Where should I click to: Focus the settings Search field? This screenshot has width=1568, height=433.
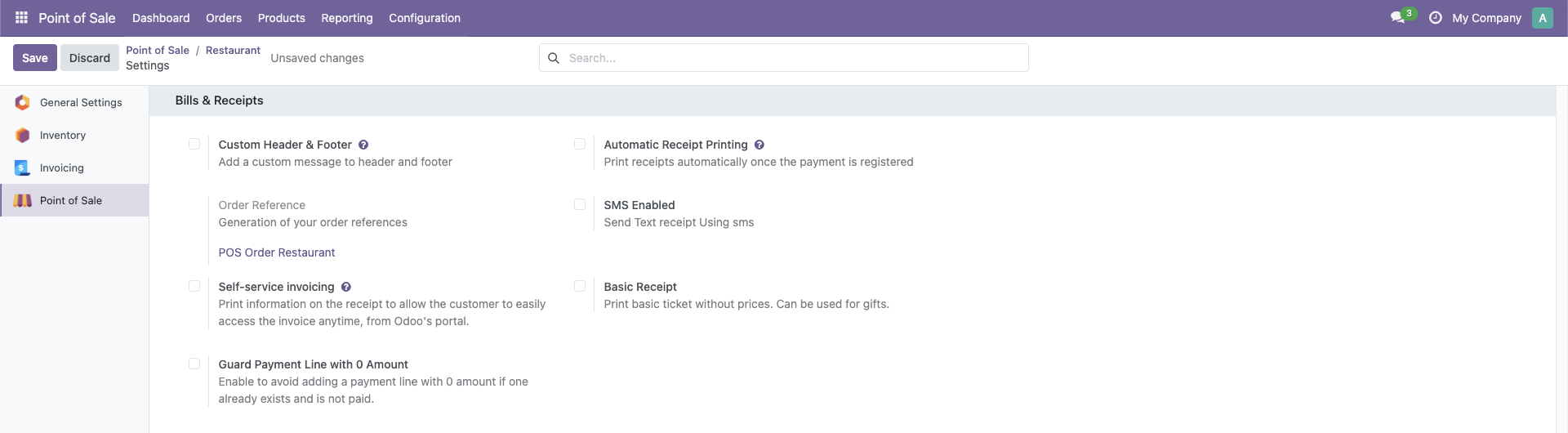[x=784, y=58]
